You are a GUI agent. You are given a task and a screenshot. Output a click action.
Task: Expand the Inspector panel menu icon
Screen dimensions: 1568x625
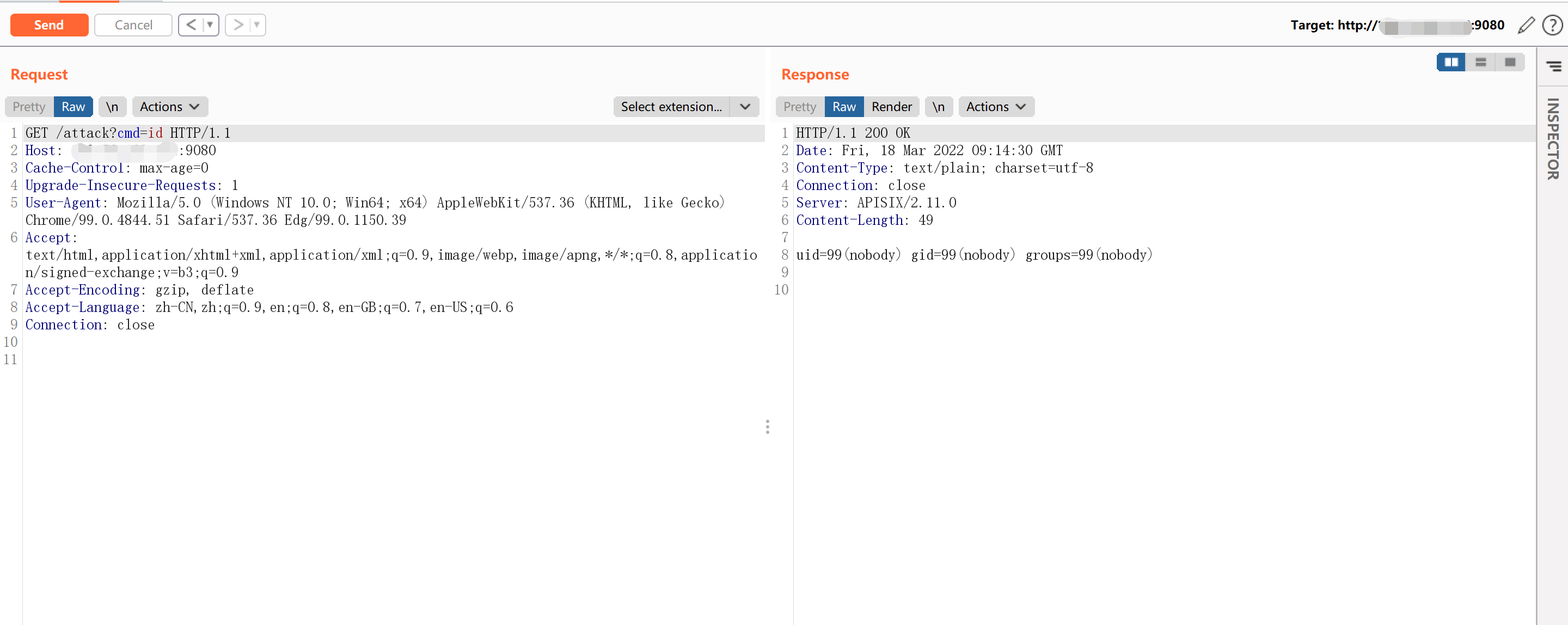coord(1553,66)
